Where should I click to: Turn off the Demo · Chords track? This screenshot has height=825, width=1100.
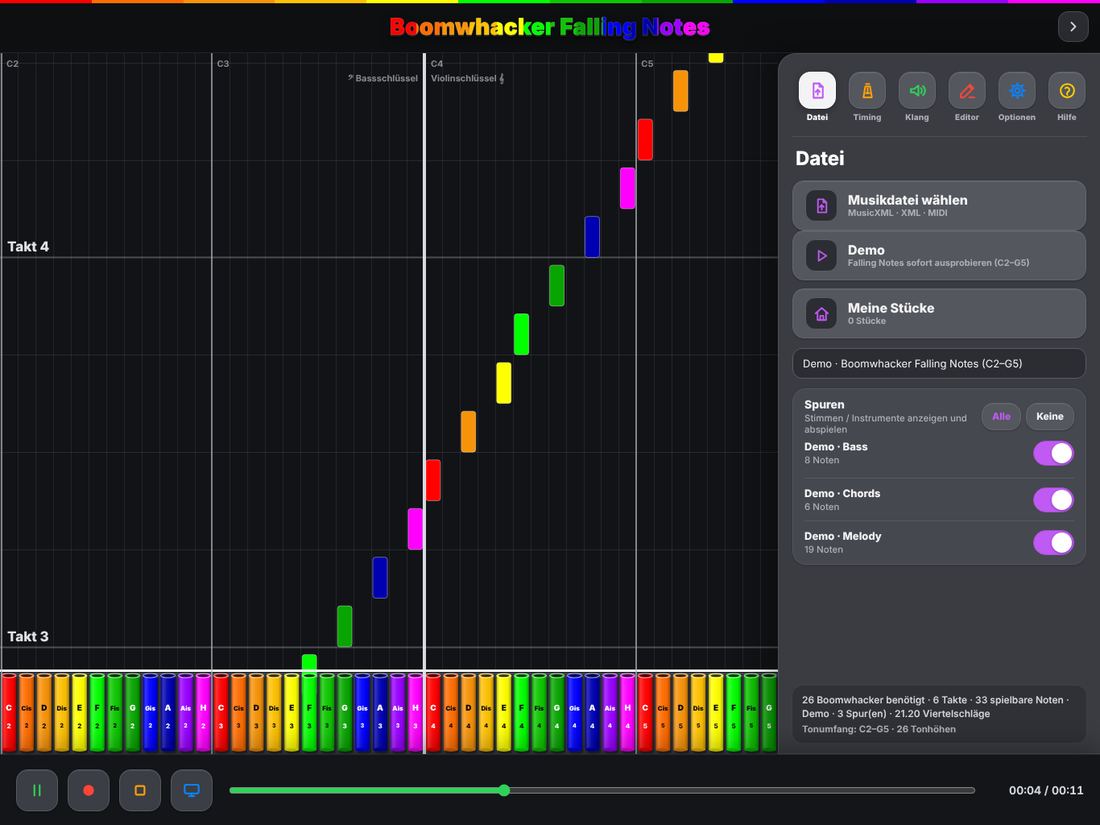click(x=1053, y=499)
